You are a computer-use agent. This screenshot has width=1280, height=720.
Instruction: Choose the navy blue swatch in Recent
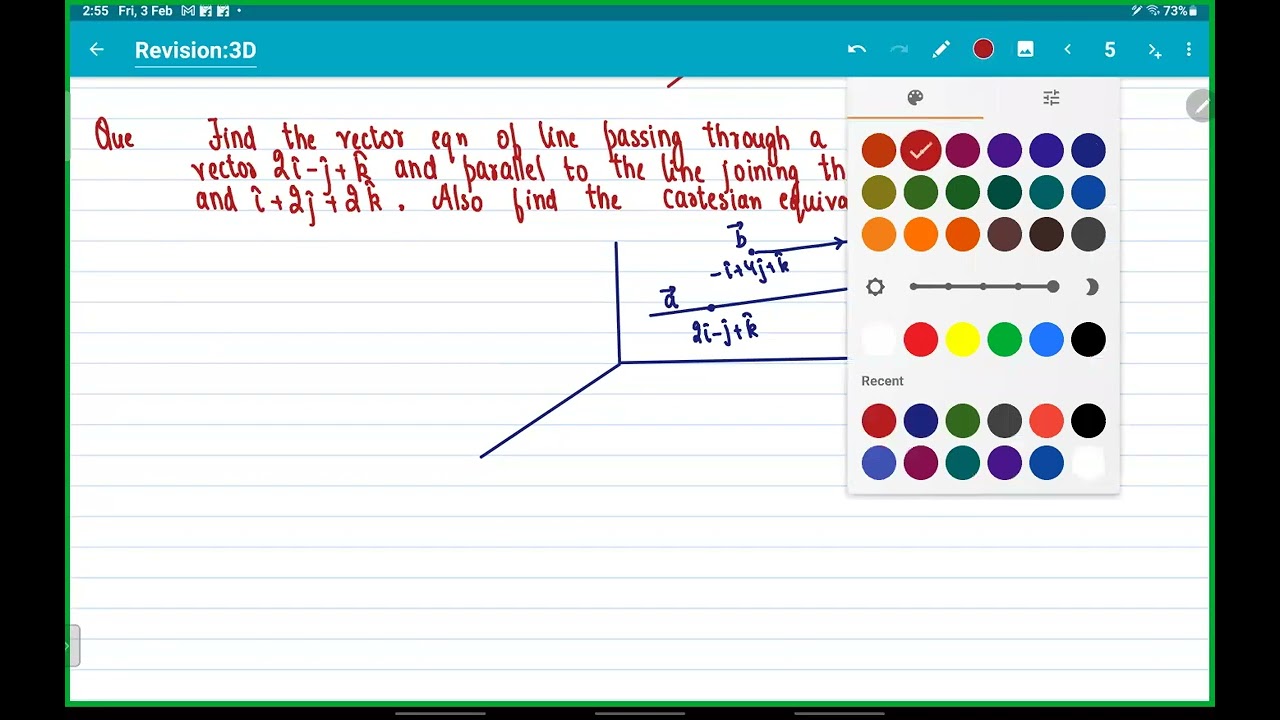tap(920, 421)
